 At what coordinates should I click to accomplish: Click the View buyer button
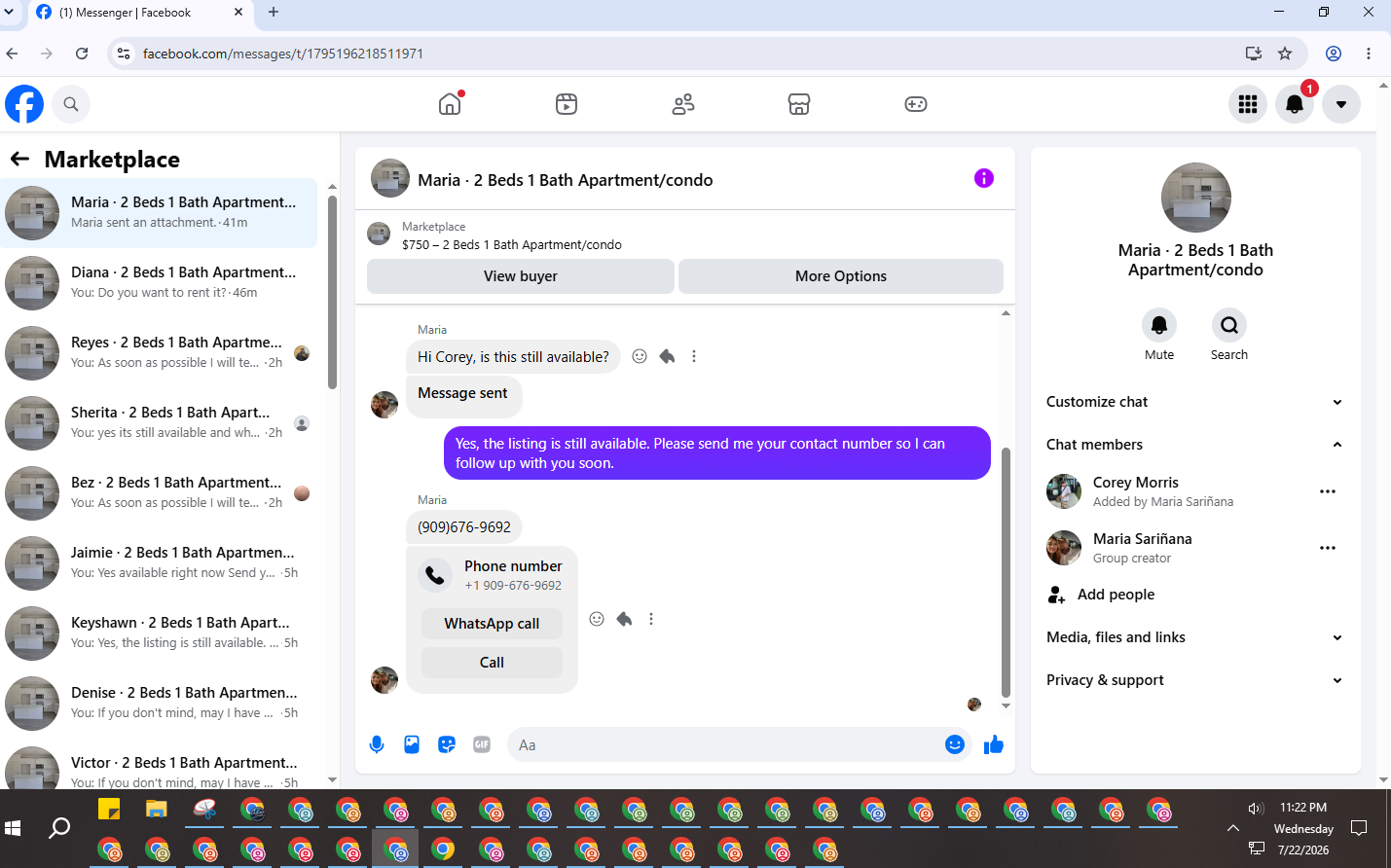click(x=521, y=276)
